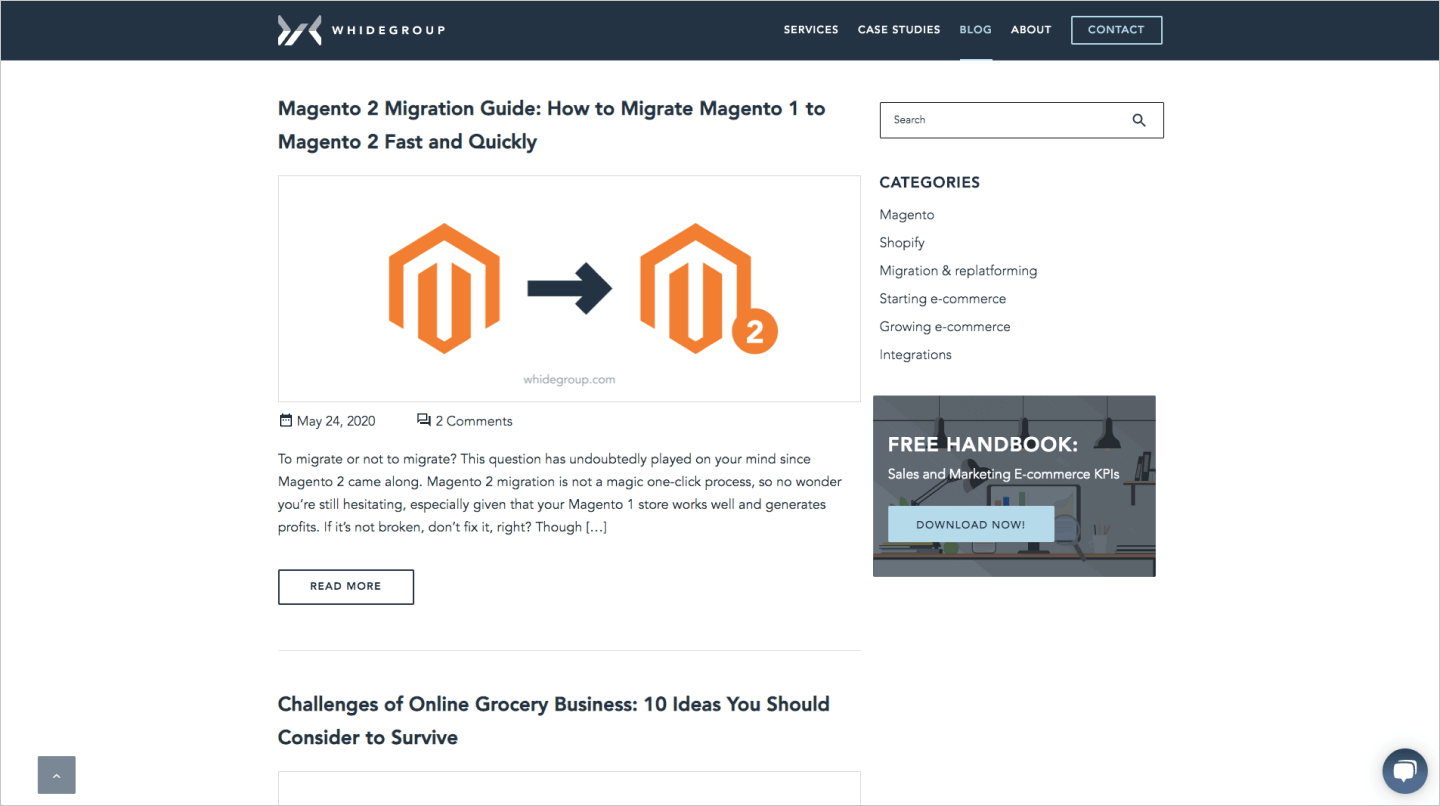
Task: Select the Shopify category
Action: (x=902, y=243)
